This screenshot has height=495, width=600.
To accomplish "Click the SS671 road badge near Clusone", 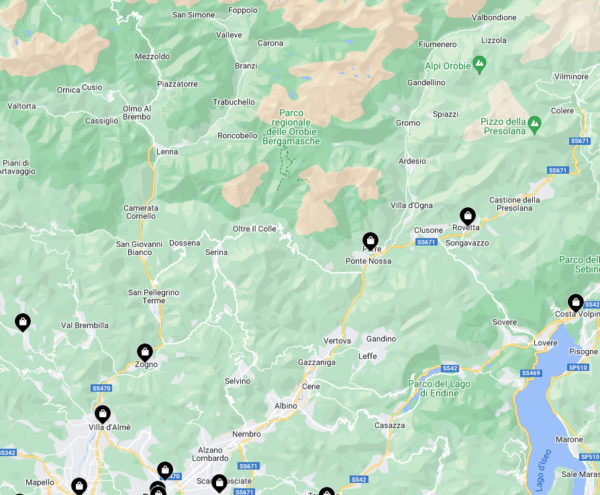I will pos(426,242).
